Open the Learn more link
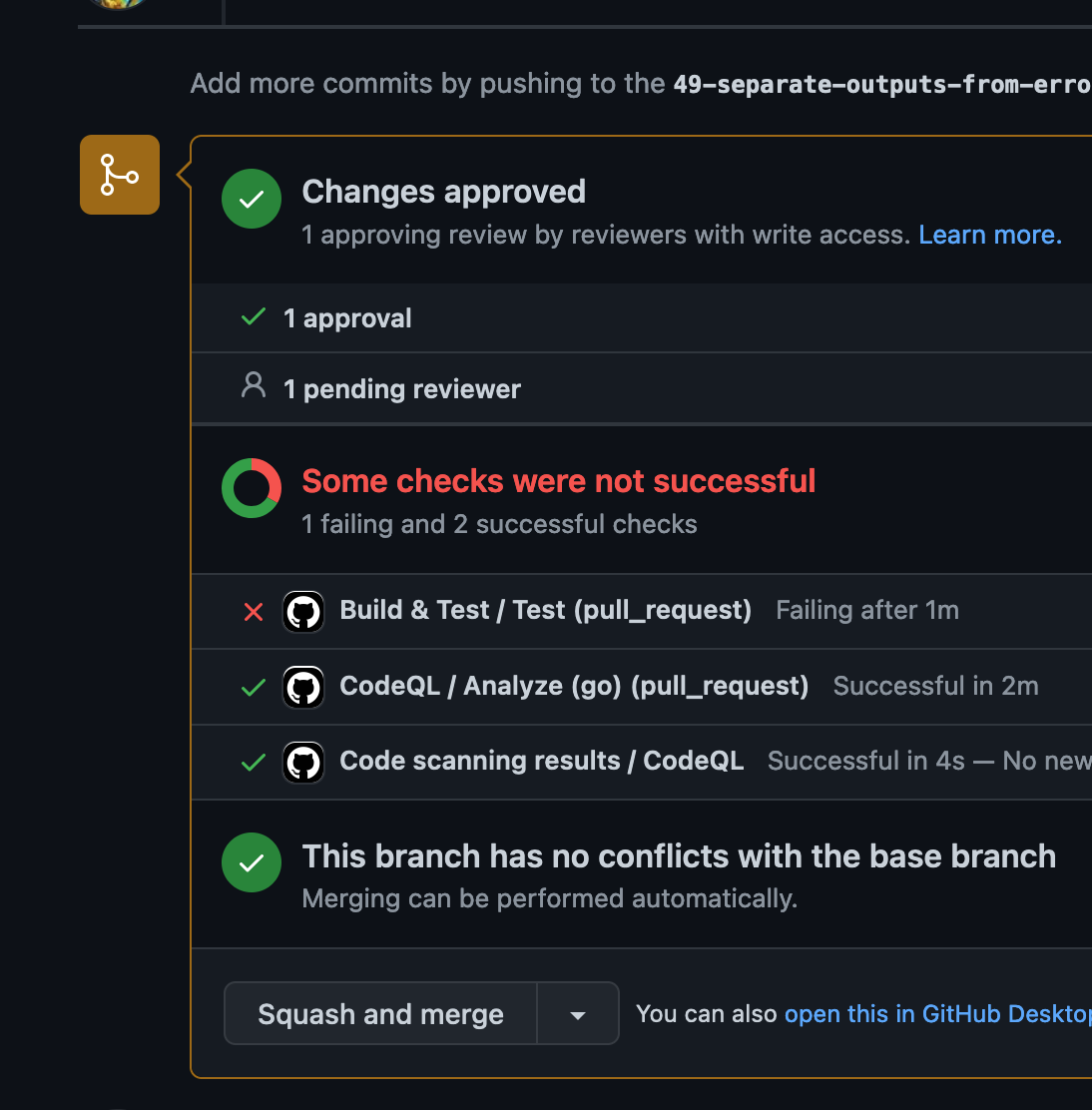 pos(987,235)
